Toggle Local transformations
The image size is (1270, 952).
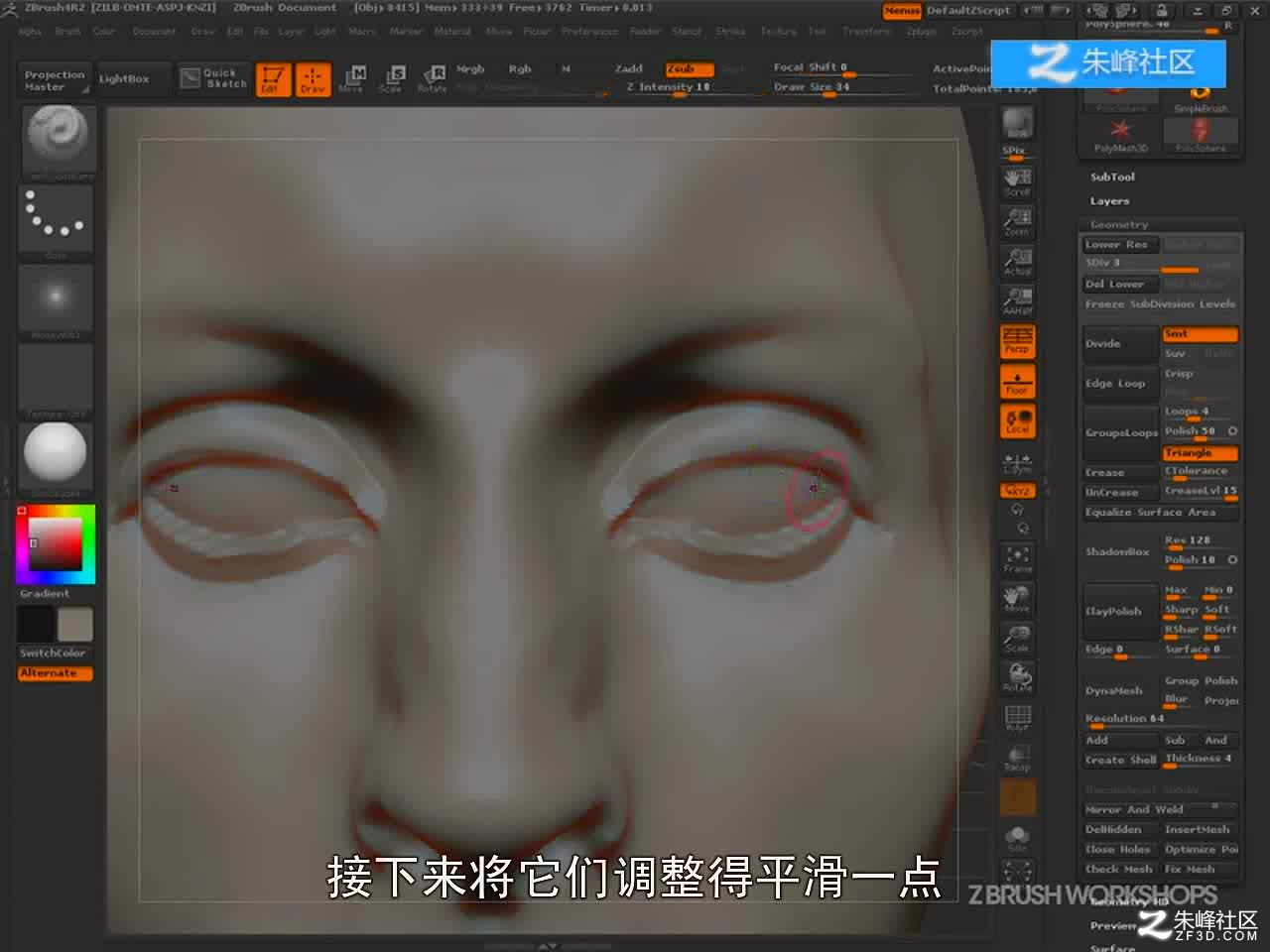point(1018,421)
